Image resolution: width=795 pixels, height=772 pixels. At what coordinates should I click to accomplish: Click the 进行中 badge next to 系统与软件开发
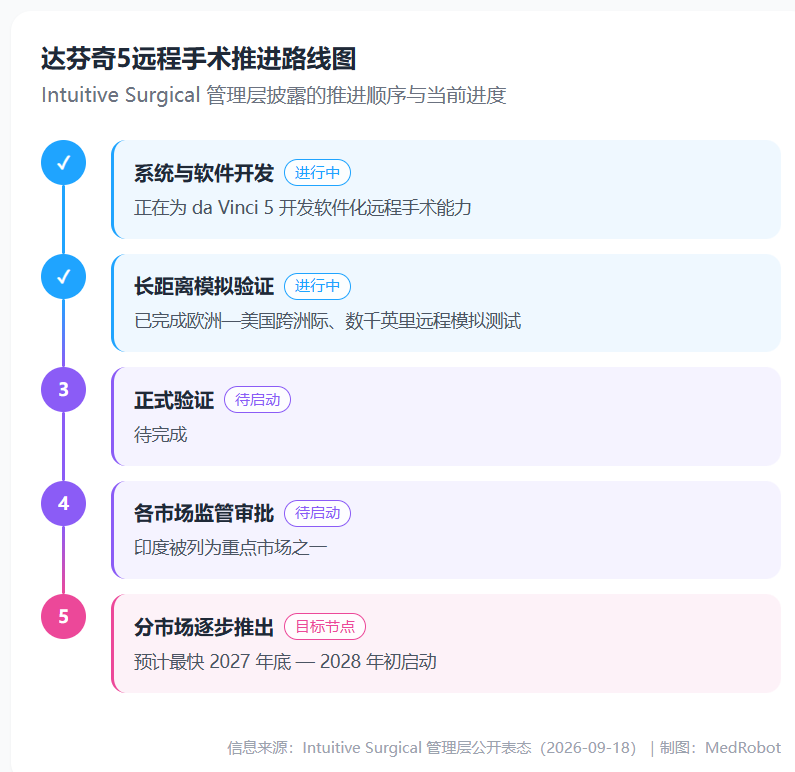pos(317,173)
